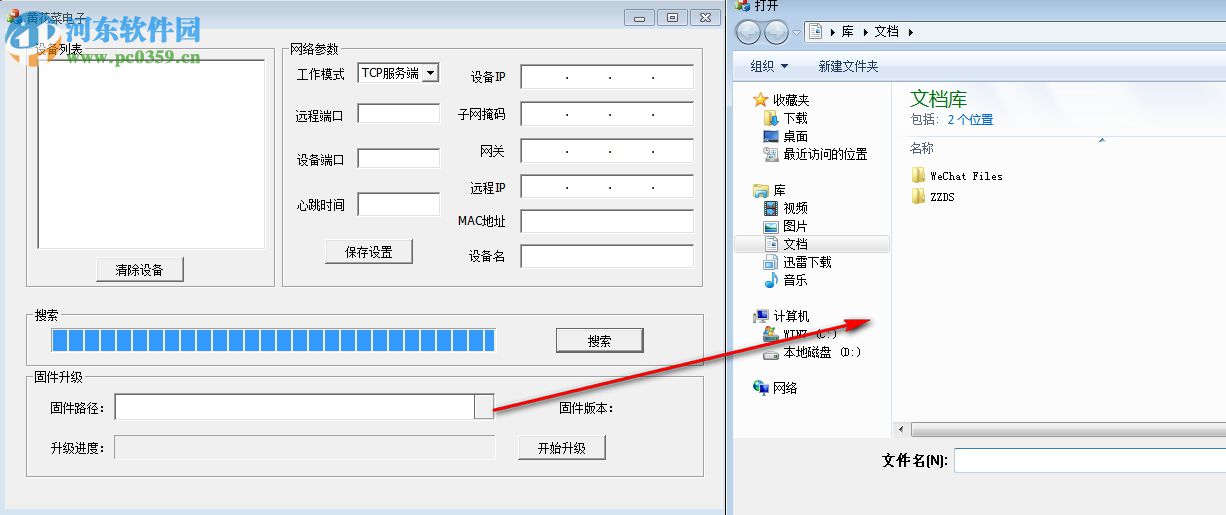1226x515 pixels.
Task: Click the forward navigation arrow in Open dialog
Action: pyautogui.click(x=776, y=32)
